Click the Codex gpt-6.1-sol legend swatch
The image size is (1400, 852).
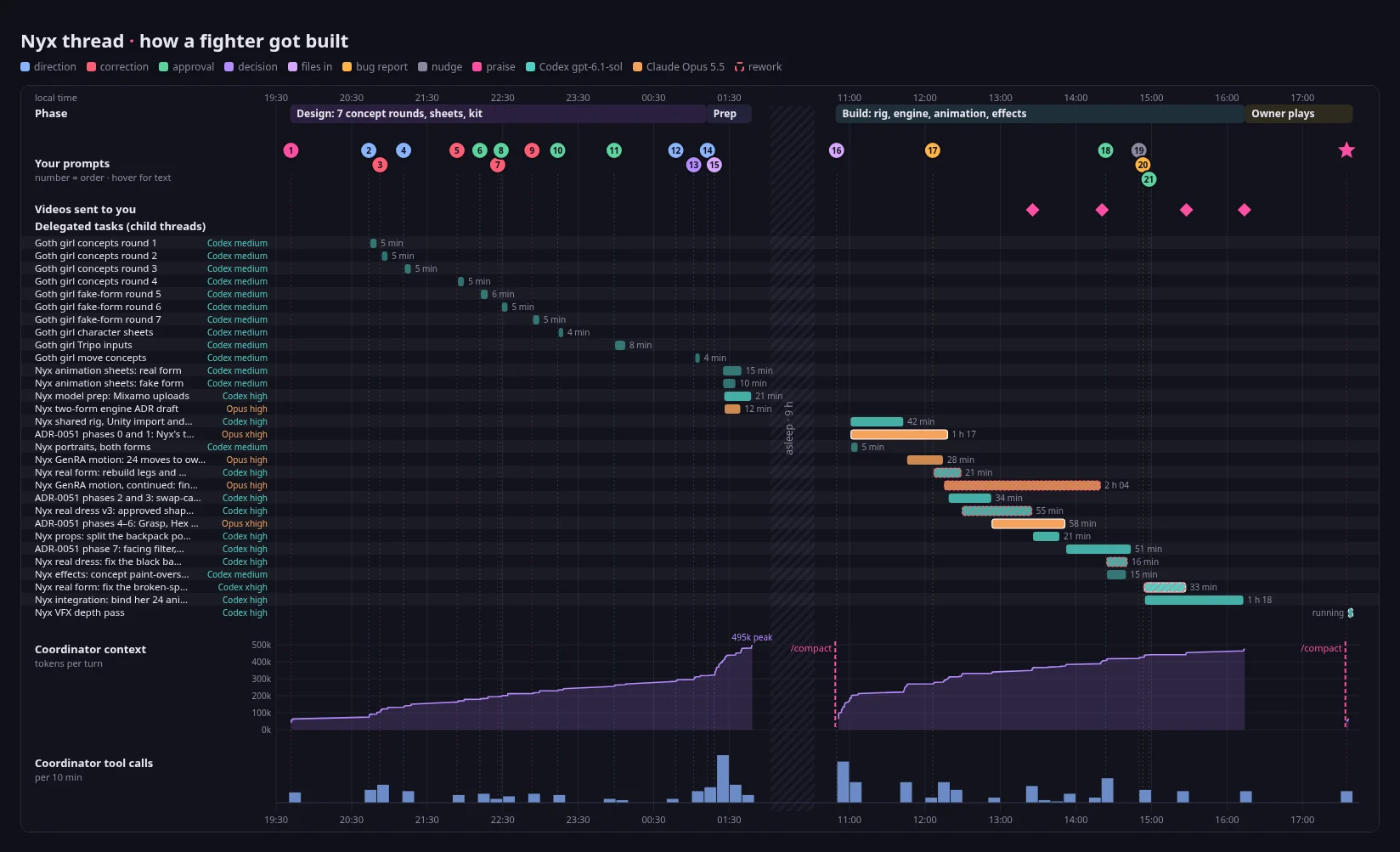(530, 66)
